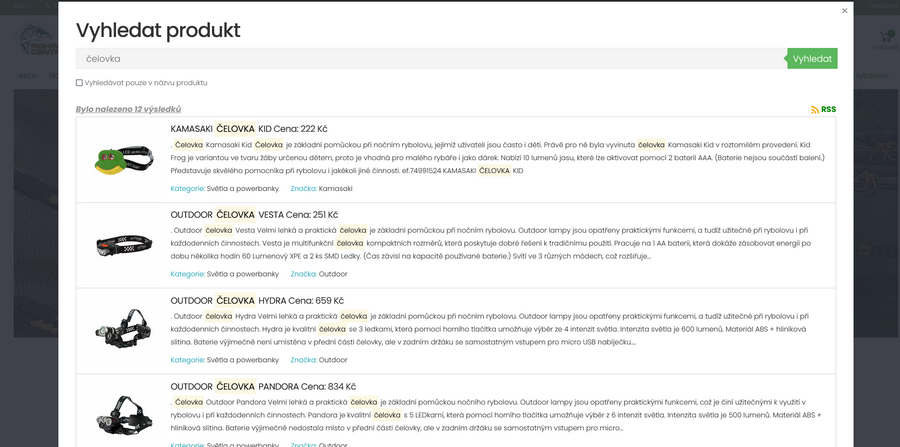Click the RSS text link
Viewport: 900px width, 447px height.
(828, 109)
